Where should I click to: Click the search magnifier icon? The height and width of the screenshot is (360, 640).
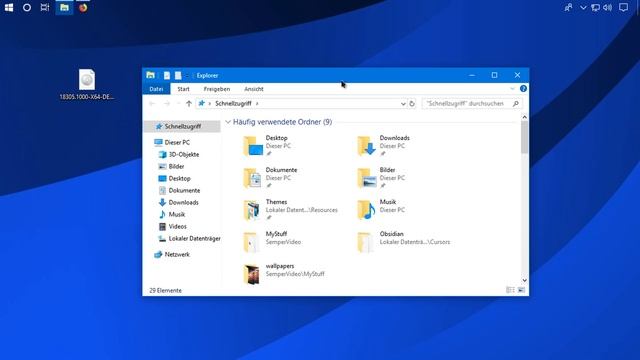coord(516,104)
